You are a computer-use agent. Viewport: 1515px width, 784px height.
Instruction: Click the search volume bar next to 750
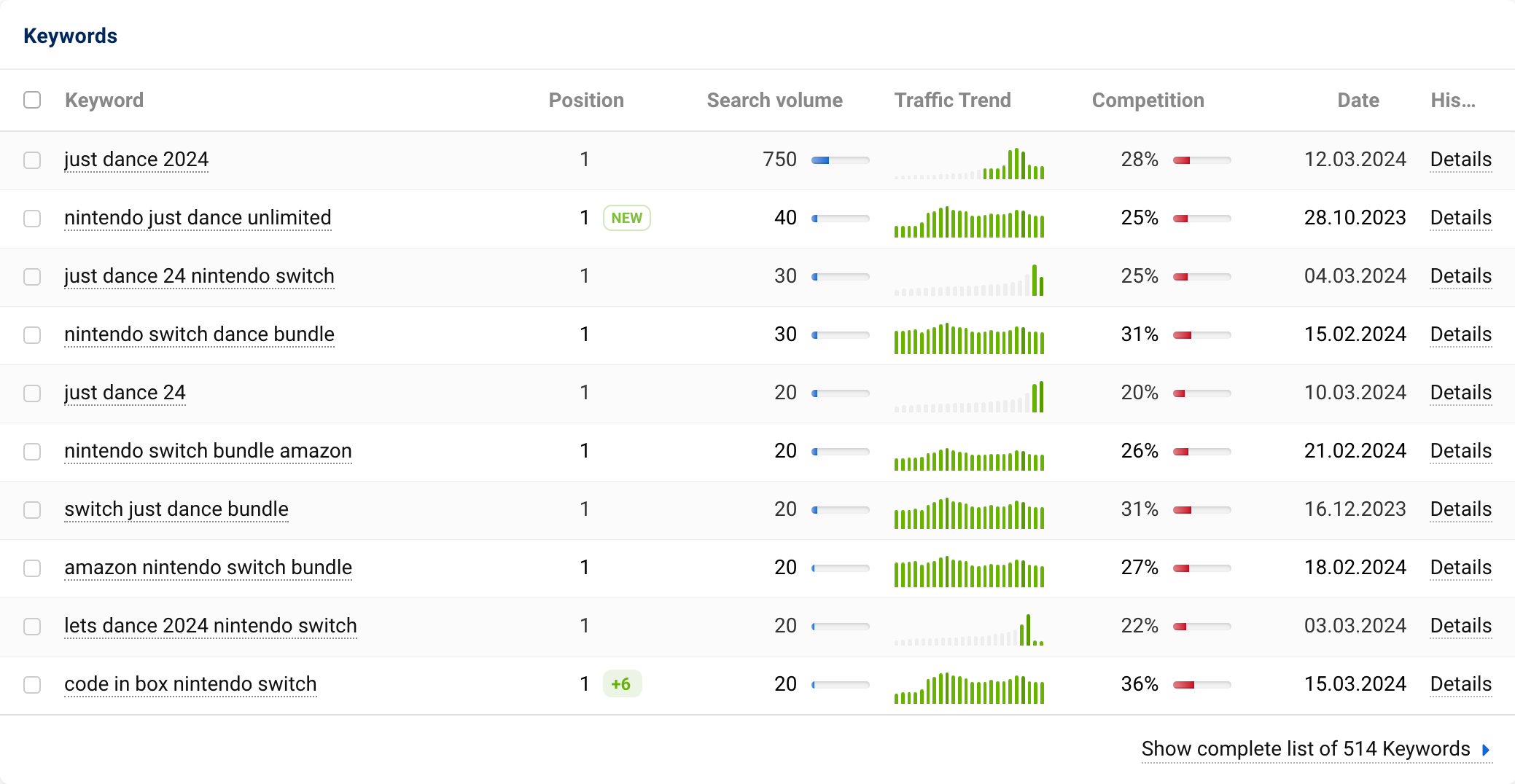tap(841, 160)
